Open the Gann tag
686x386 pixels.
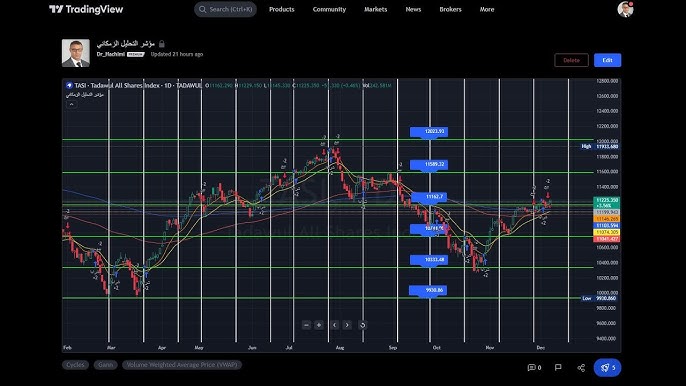coord(105,365)
